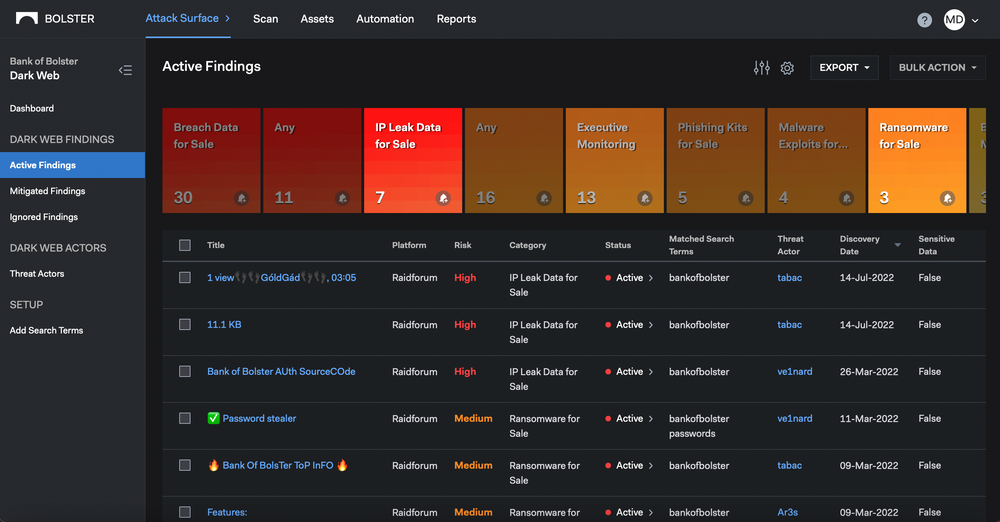Check the box for the Features: row
This screenshot has height=522, width=1000.
(185, 512)
